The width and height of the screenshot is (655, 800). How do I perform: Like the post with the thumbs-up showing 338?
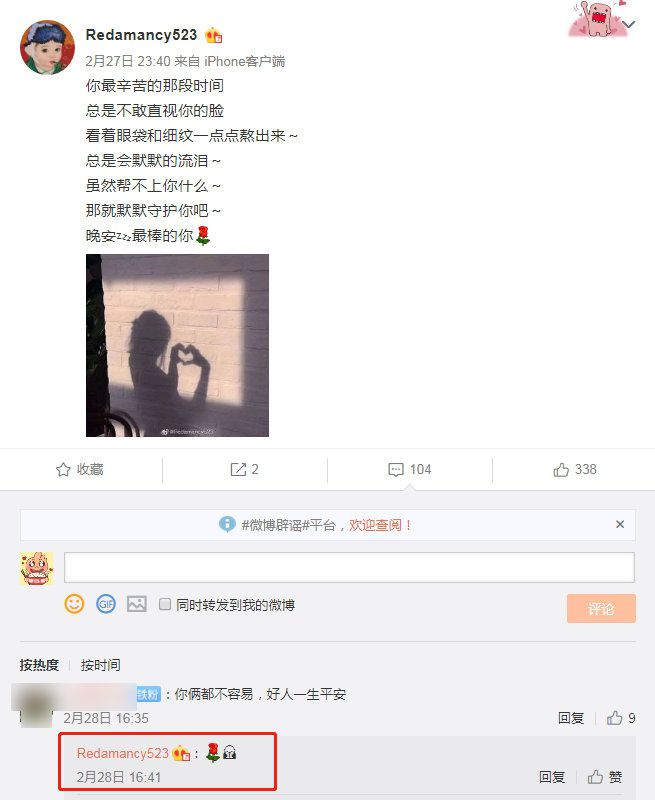click(561, 469)
